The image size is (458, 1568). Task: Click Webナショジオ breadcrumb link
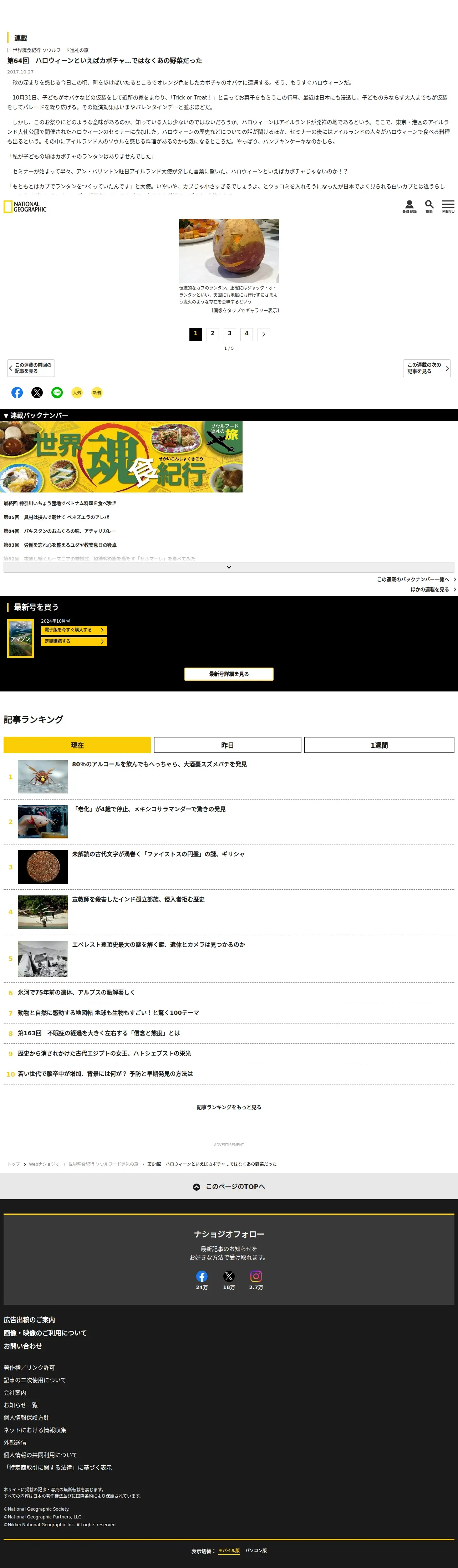[45, 1164]
